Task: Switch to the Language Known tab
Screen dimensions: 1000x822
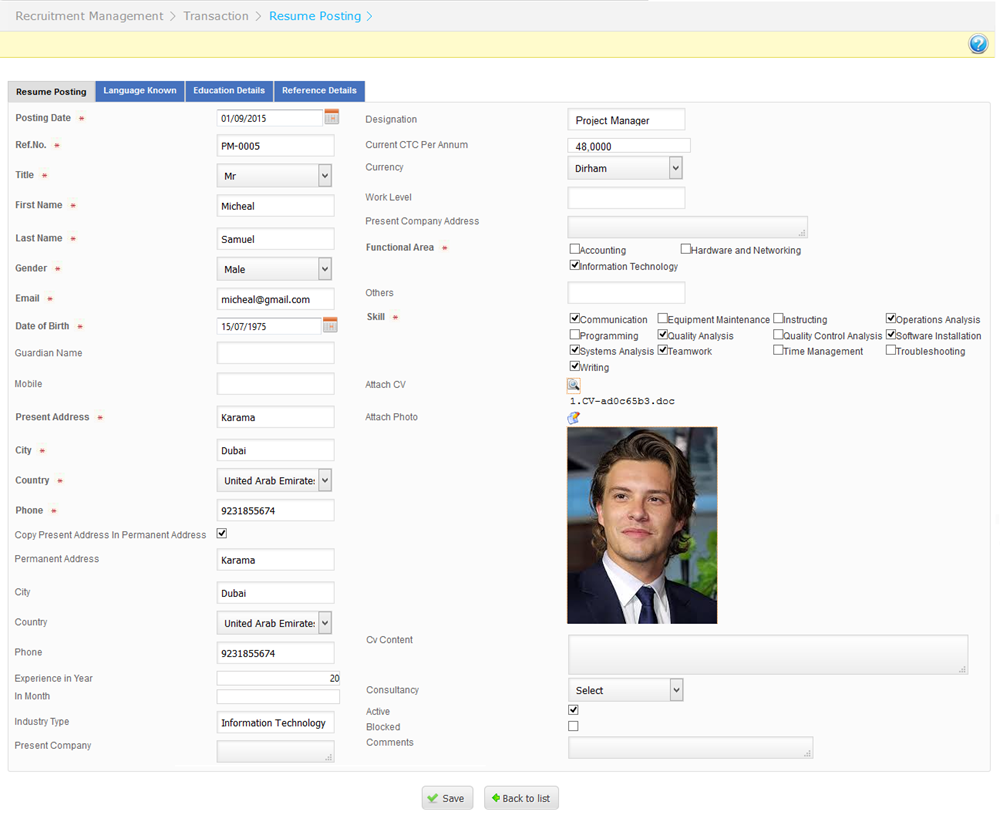Action: [x=140, y=91]
